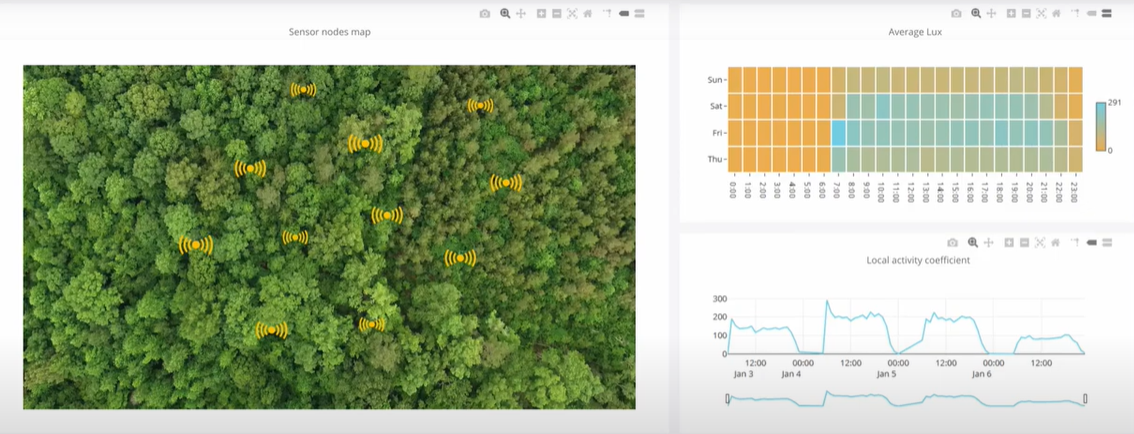The height and width of the screenshot is (434, 1134).
Task: Click the Average Lux color scale bar
Action: tap(1100, 126)
